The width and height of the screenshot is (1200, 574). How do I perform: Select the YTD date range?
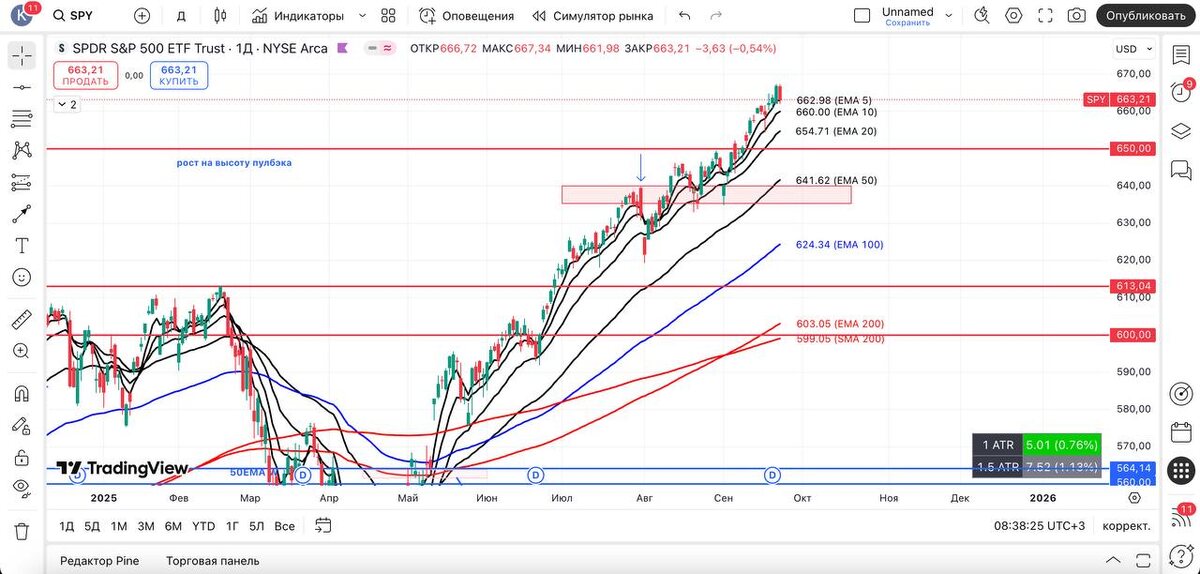(x=203, y=525)
